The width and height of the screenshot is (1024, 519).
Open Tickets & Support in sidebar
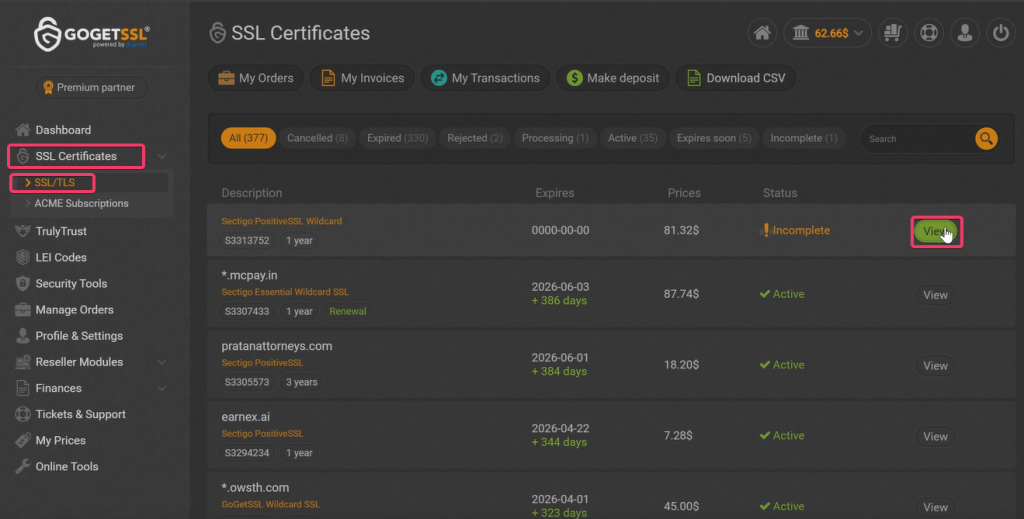coord(80,414)
